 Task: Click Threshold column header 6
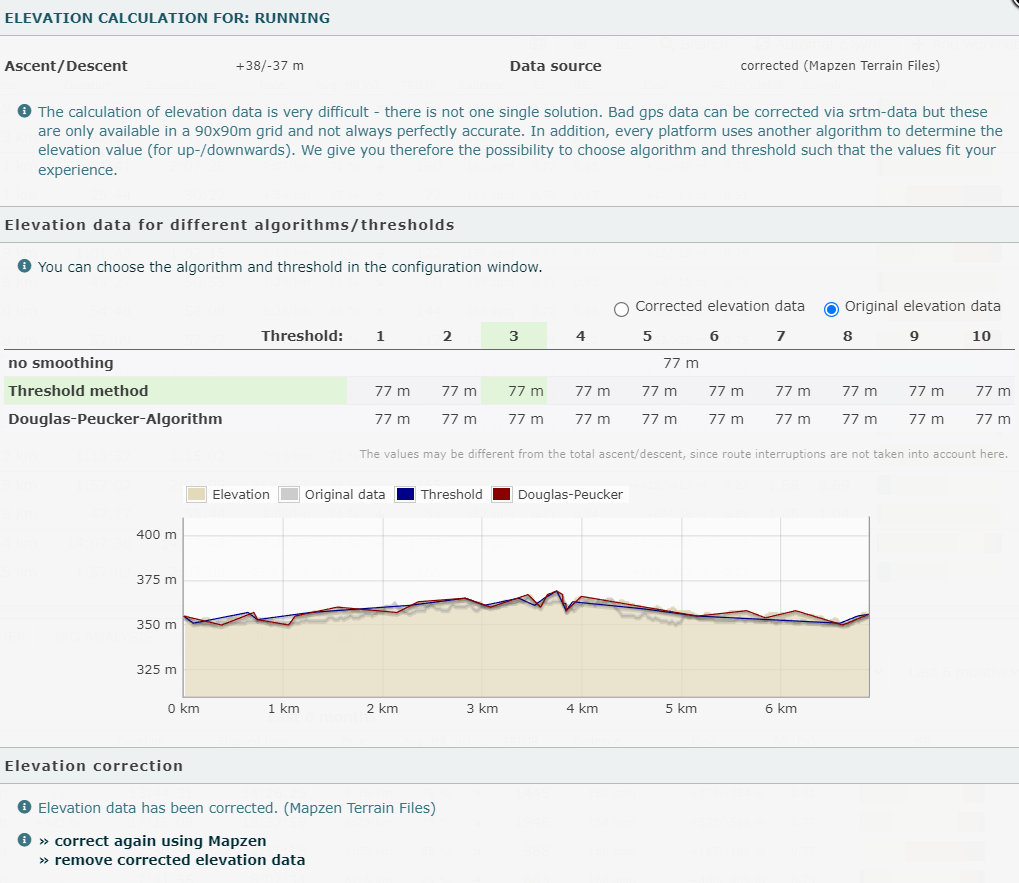(x=714, y=336)
